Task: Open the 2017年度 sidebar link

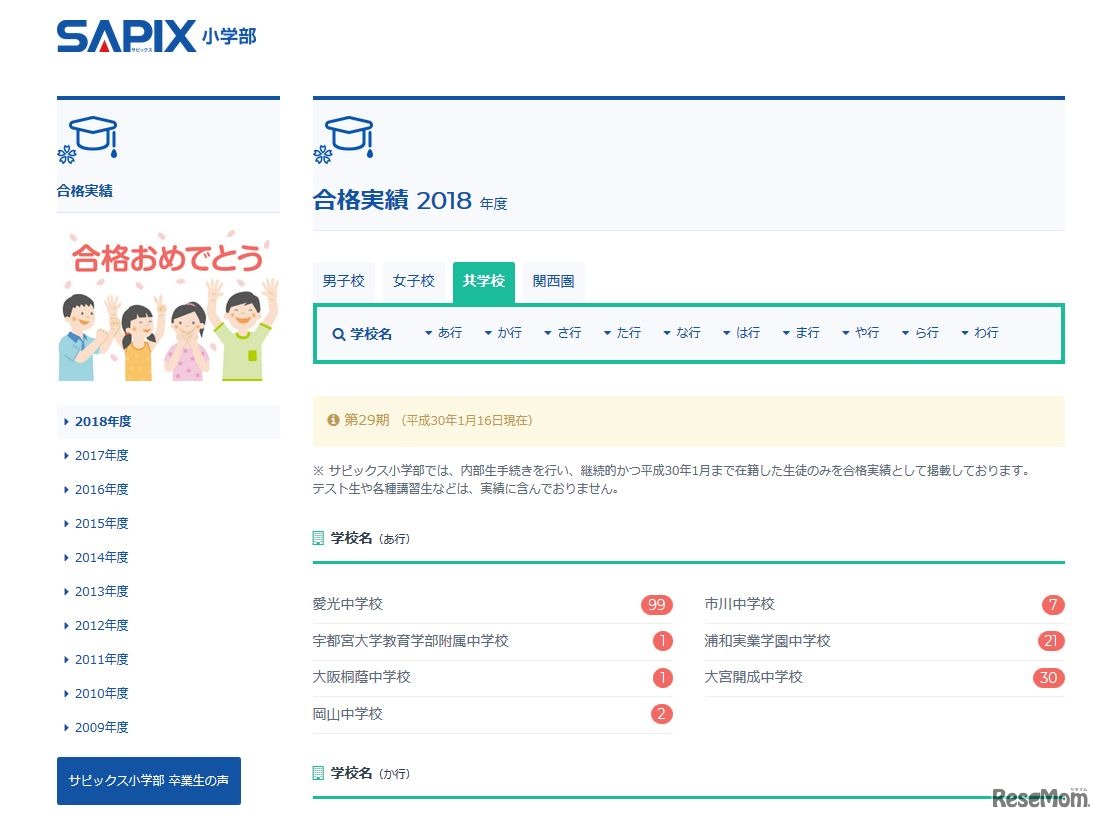Action: pyautogui.click(x=103, y=455)
